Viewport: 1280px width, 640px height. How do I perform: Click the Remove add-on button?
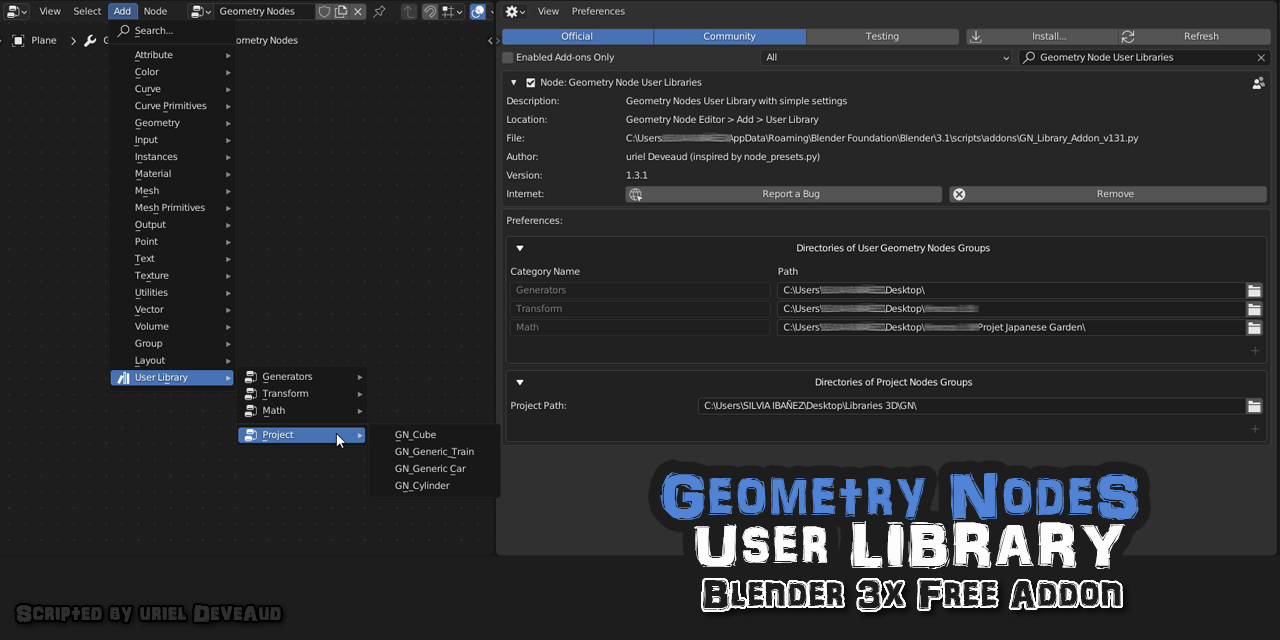[1108, 194]
